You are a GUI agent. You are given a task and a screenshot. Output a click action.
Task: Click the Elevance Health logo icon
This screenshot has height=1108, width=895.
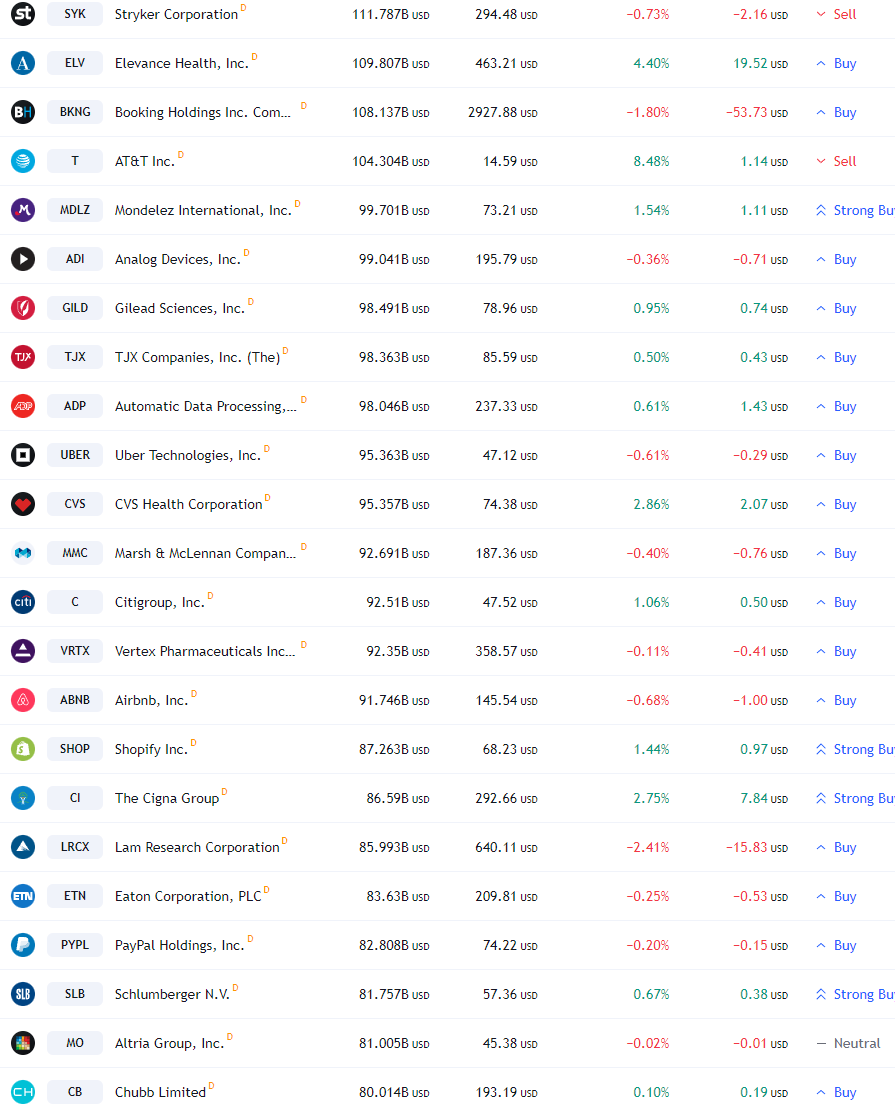(23, 63)
